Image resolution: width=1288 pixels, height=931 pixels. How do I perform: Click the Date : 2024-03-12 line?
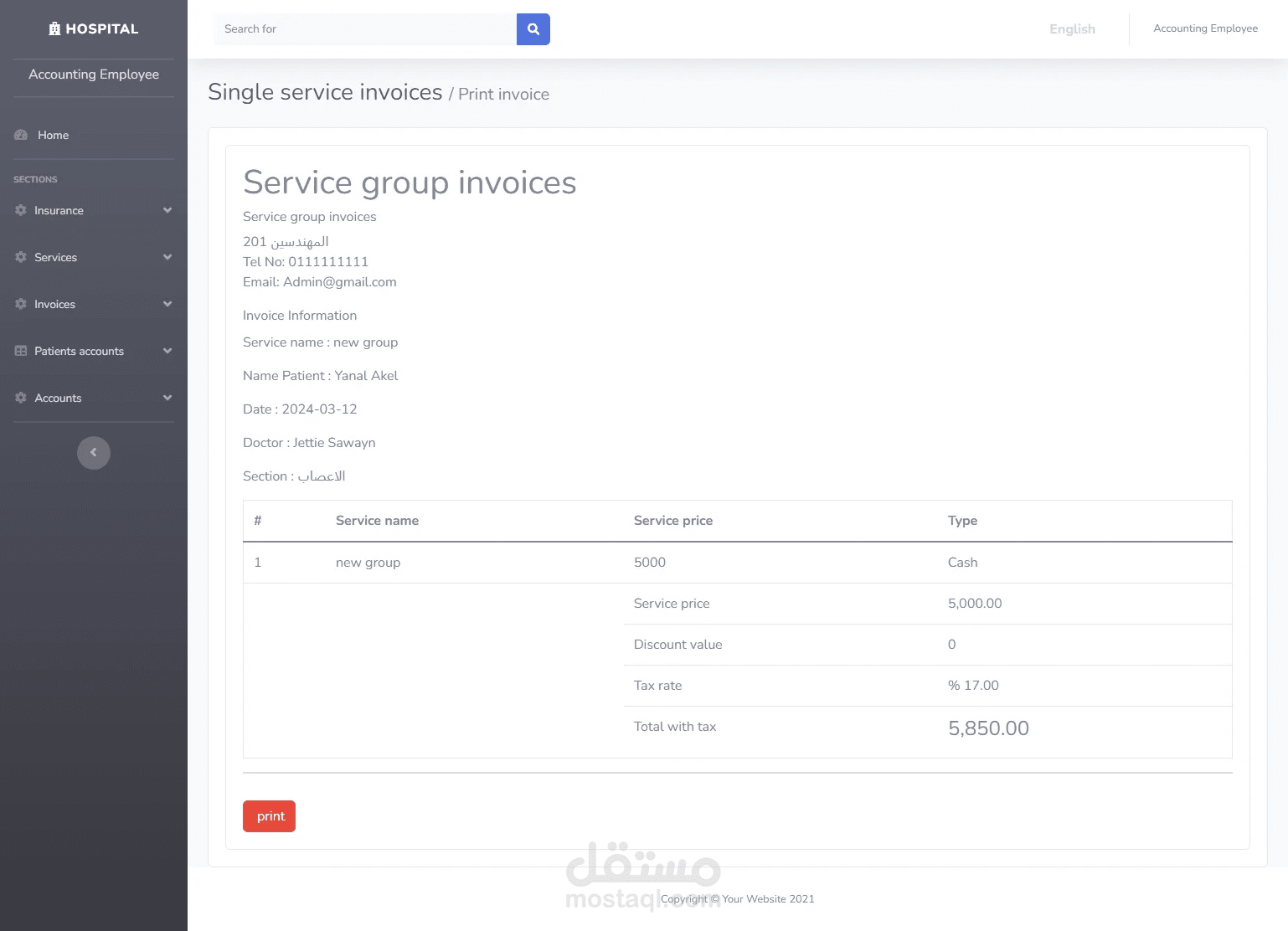(x=300, y=409)
